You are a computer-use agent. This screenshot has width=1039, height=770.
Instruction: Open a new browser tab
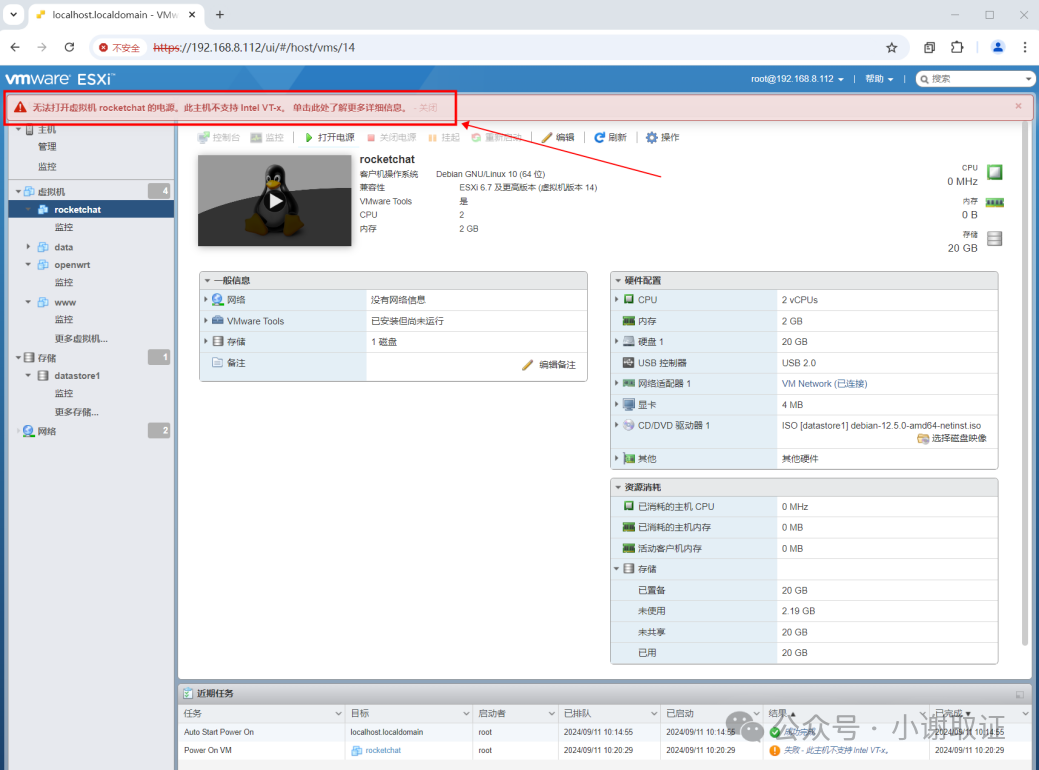tap(220, 15)
